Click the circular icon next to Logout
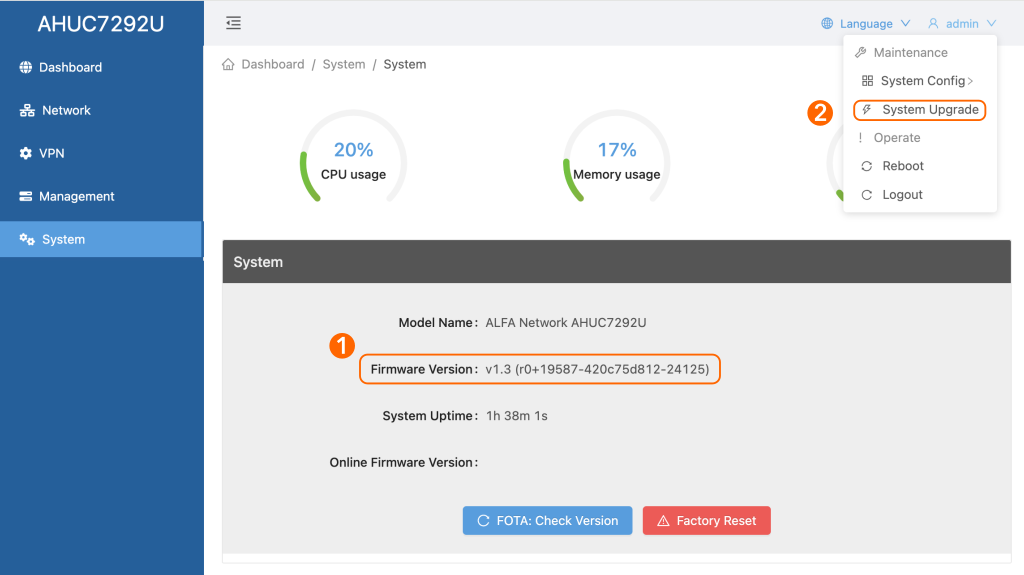The height and width of the screenshot is (575, 1024). [x=867, y=195]
